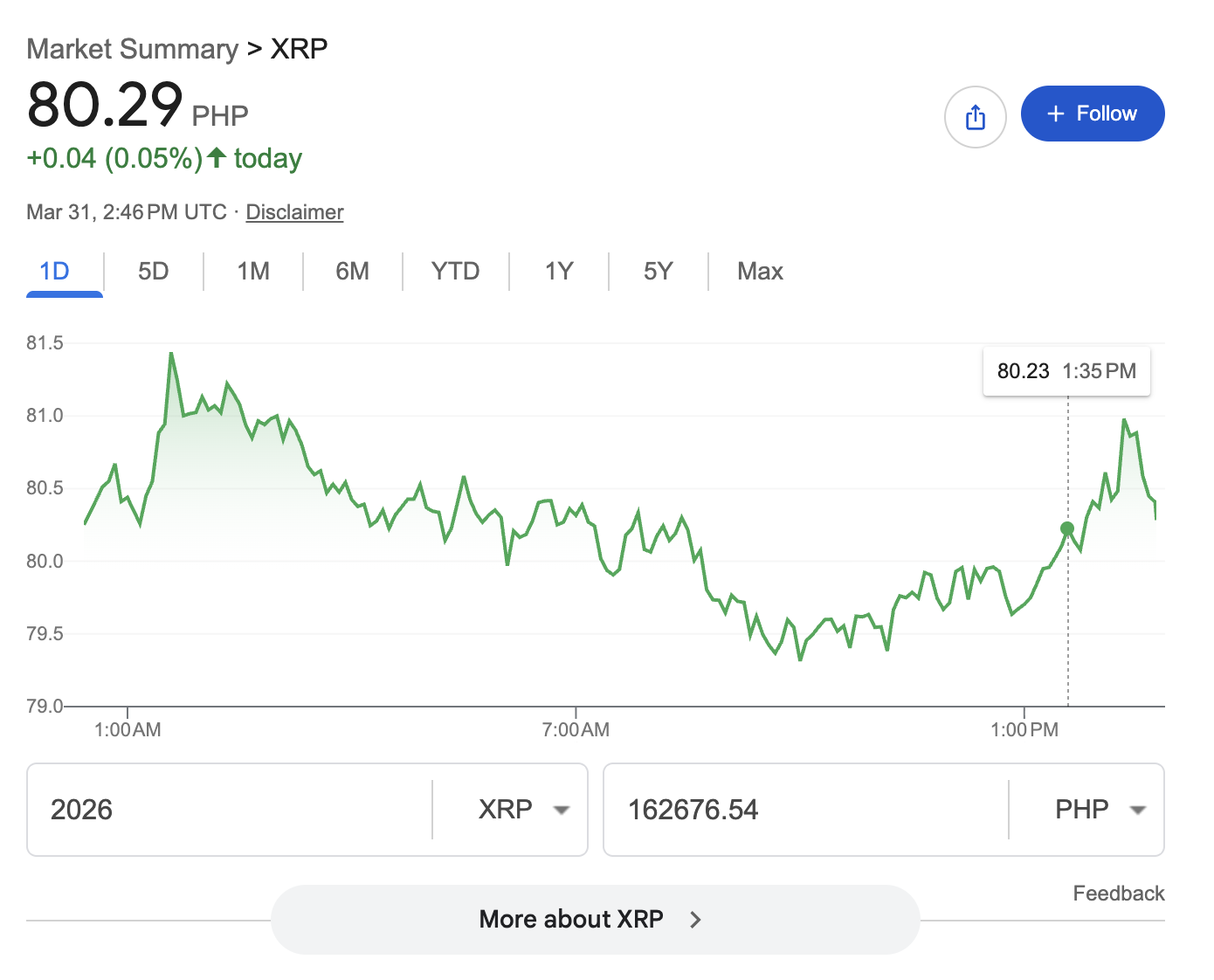The image size is (1214, 980).
Task: Click the green chart marker dot at 1:35 PM
Action: coord(1067,528)
